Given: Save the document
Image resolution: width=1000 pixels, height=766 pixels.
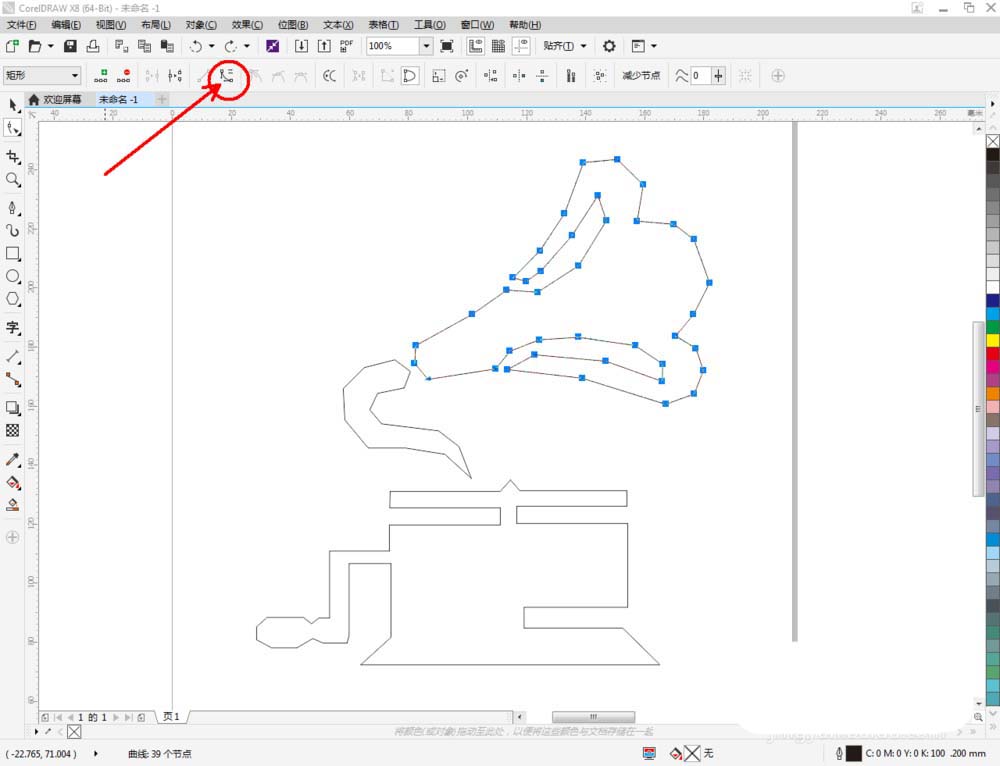Looking at the screenshot, I should coord(70,46).
